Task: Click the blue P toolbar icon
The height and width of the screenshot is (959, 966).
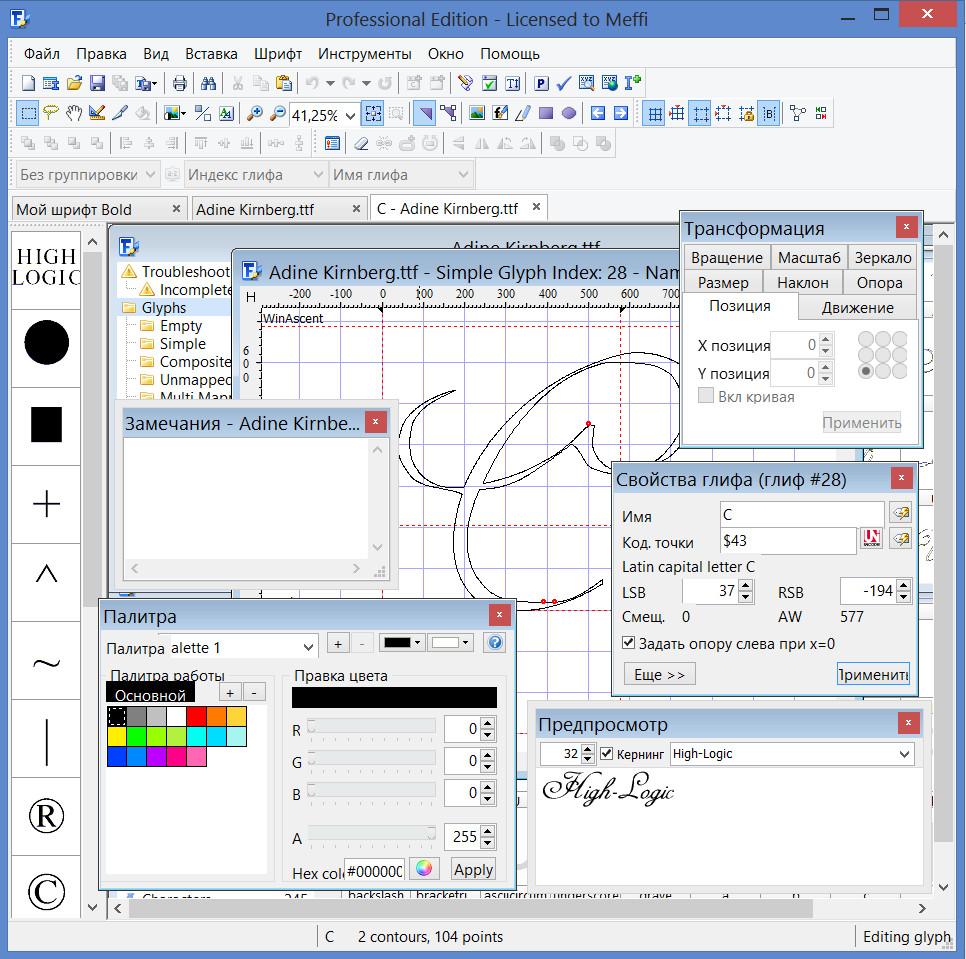Action: (x=542, y=83)
